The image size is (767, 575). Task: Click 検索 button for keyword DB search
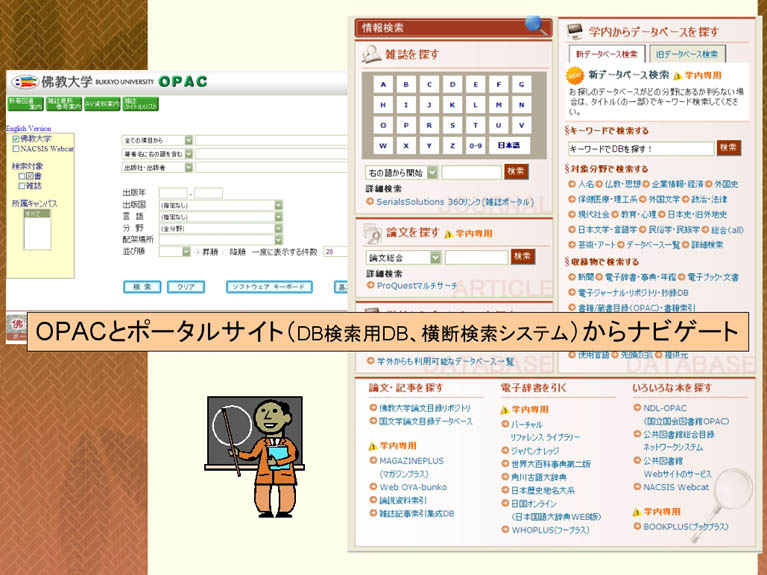click(x=729, y=148)
